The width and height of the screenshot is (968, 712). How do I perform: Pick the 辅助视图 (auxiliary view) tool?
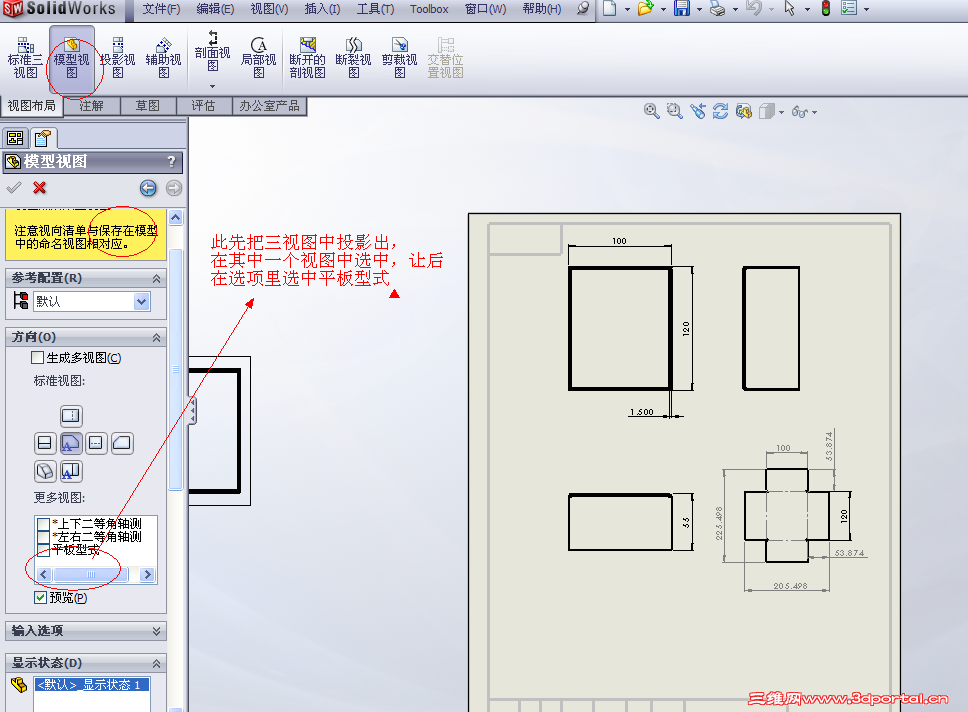click(x=164, y=57)
